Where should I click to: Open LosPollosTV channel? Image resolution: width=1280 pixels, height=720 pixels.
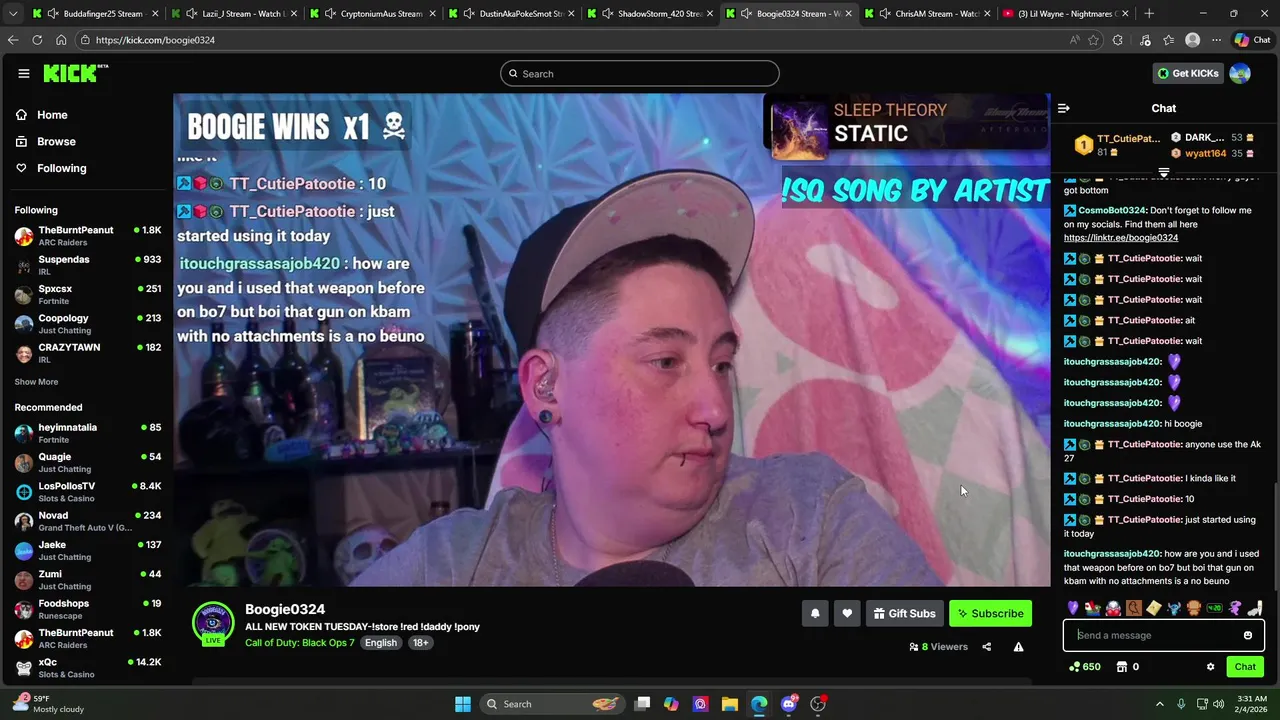pyautogui.click(x=88, y=492)
